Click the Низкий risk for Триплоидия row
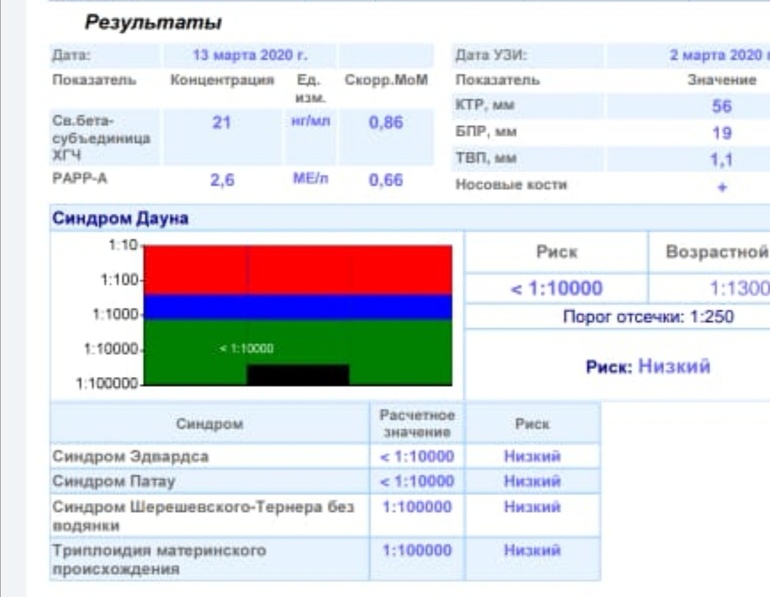The height and width of the screenshot is (597, 770). (532, 550)
